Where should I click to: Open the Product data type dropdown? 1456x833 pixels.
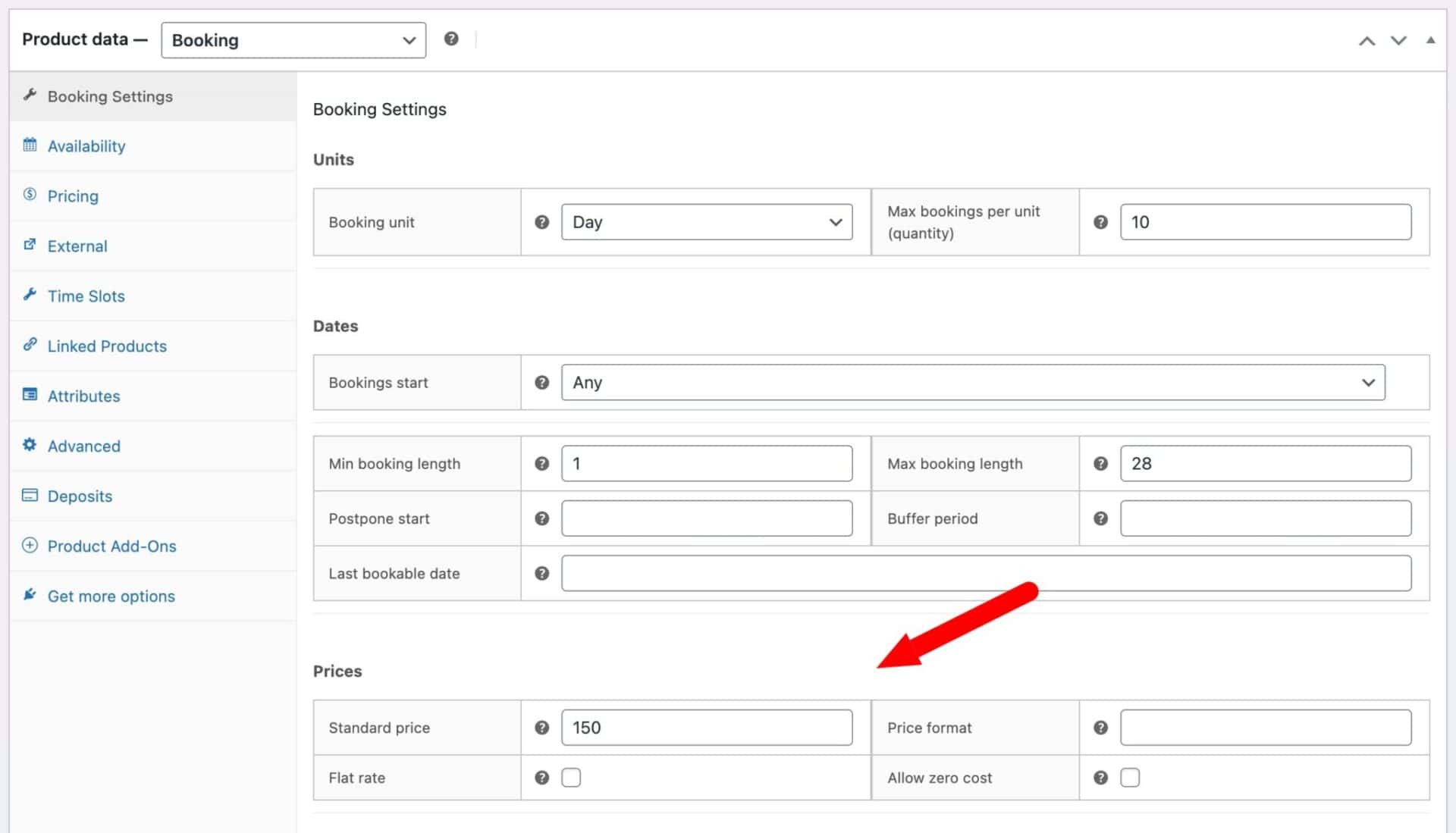(x=293, y=40)
